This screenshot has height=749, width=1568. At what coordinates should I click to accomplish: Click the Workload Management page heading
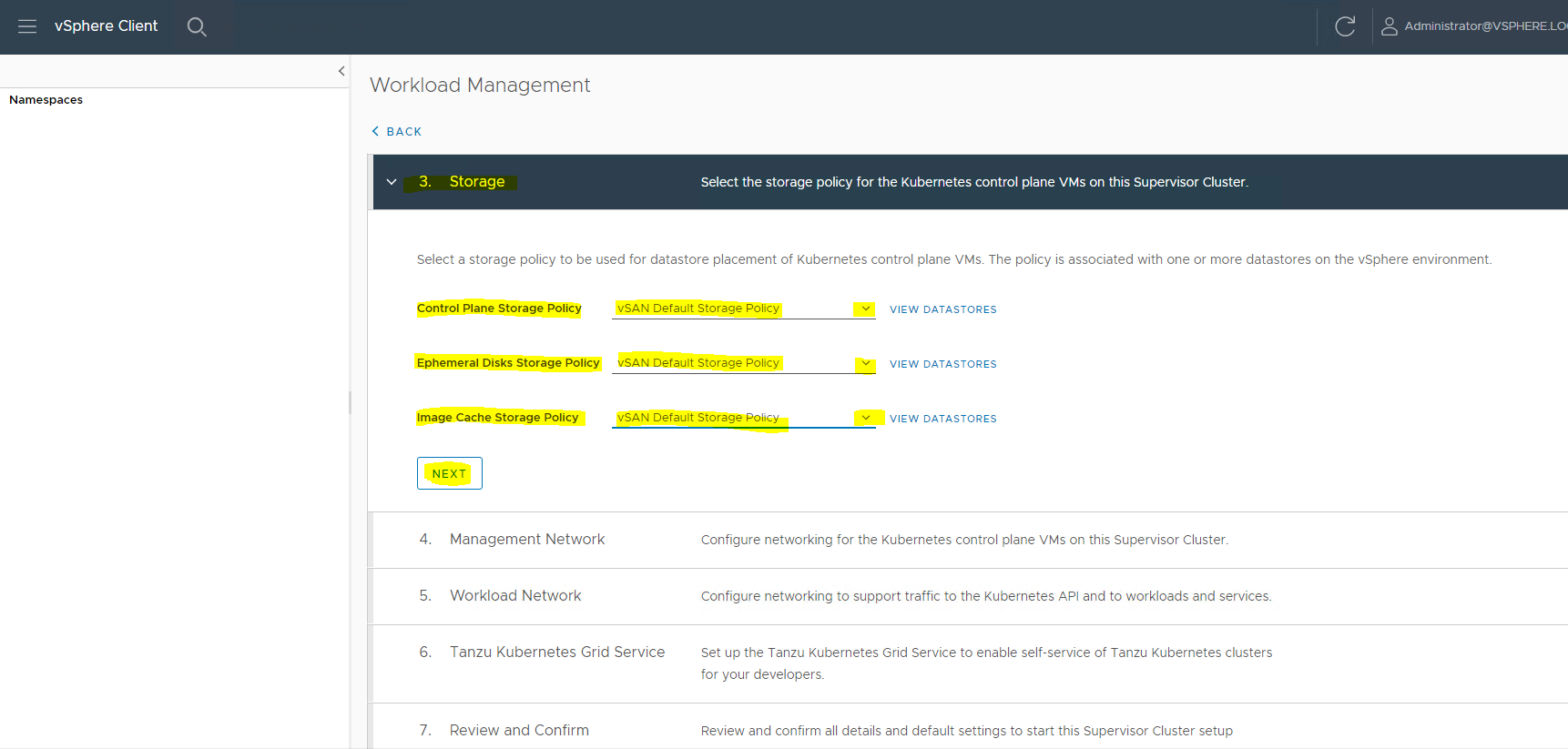click(x=480, y=86)
